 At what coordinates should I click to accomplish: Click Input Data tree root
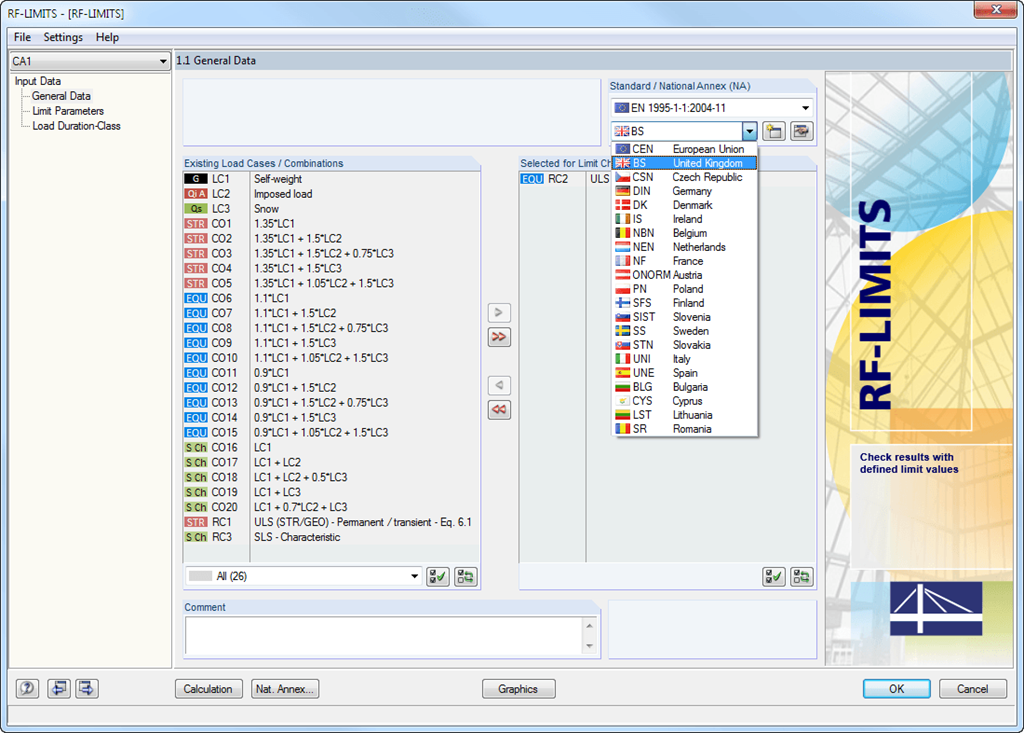pos(38,81)
